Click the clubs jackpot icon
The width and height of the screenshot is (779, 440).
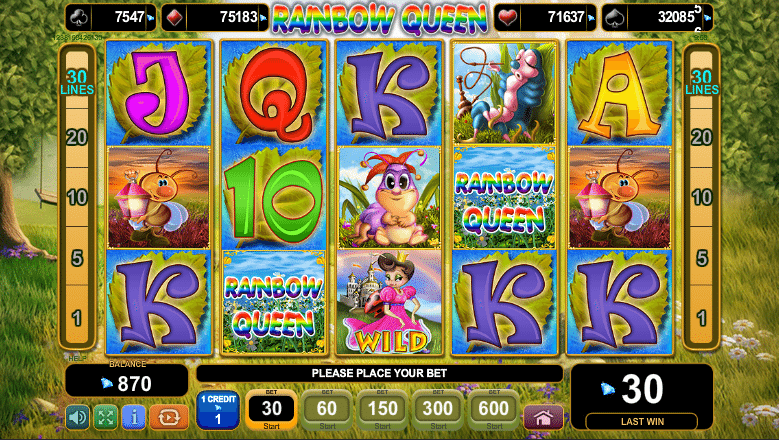(79, 18)
